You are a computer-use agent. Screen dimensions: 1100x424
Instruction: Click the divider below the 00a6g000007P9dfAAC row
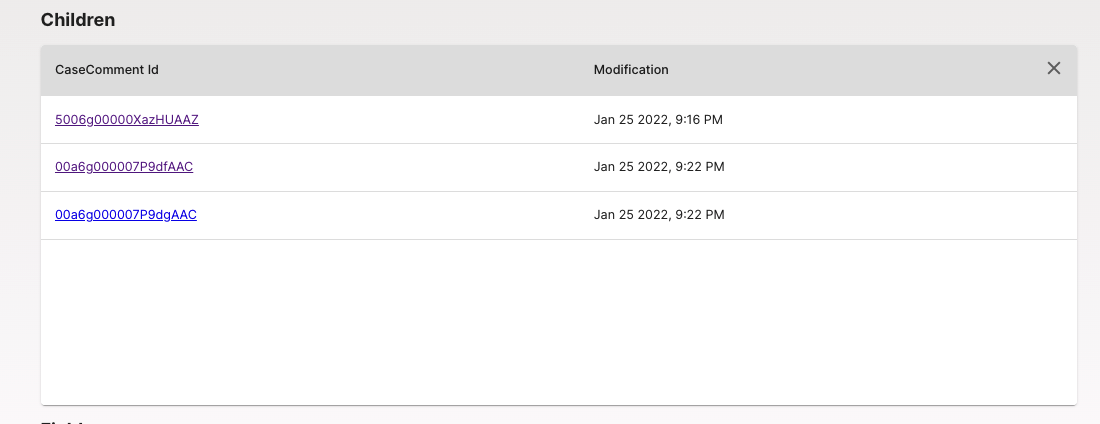pyautogui.click(x=558, y=191)
